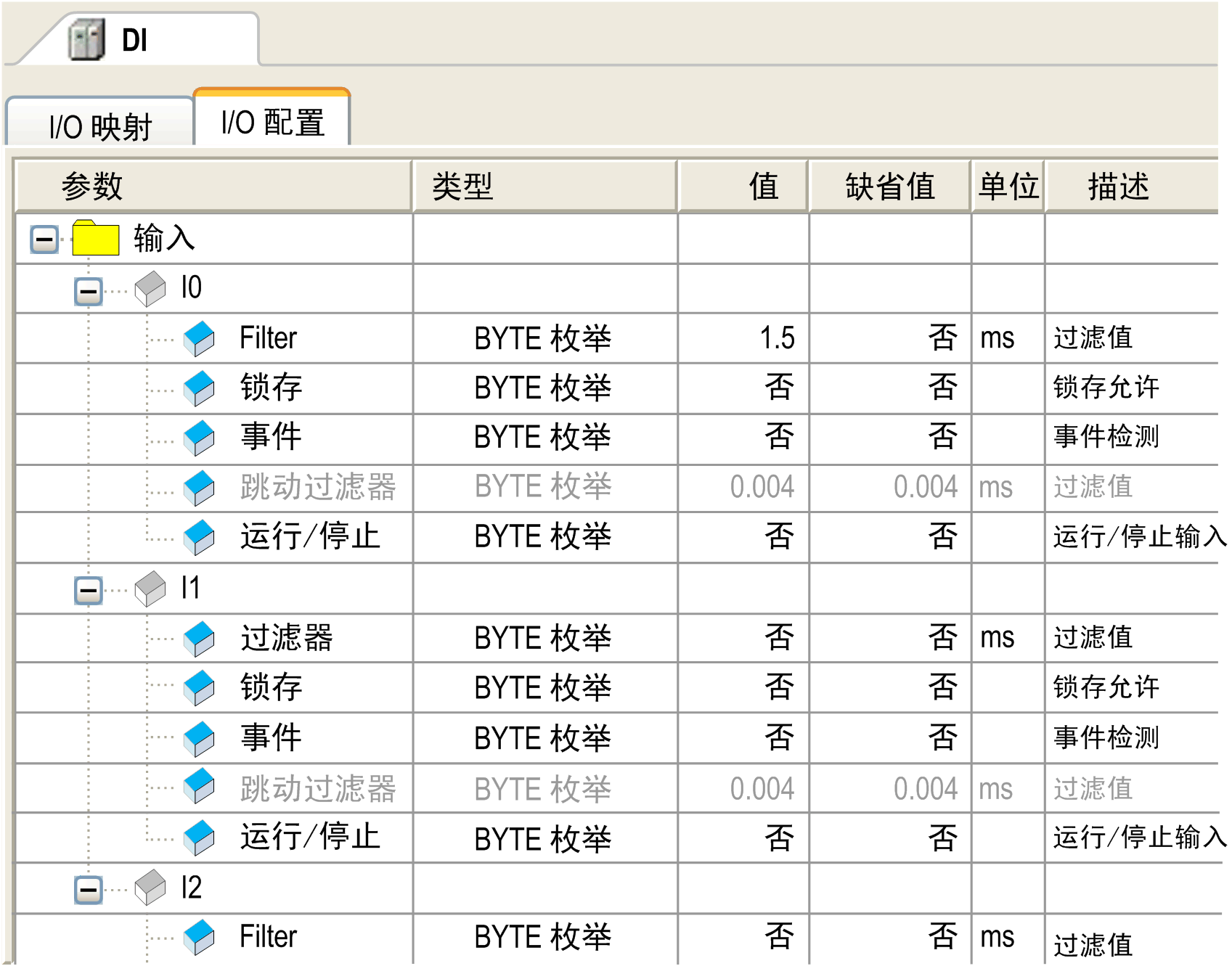Click the blue icon for I0 Filter parameter

[x=199, y=339]
